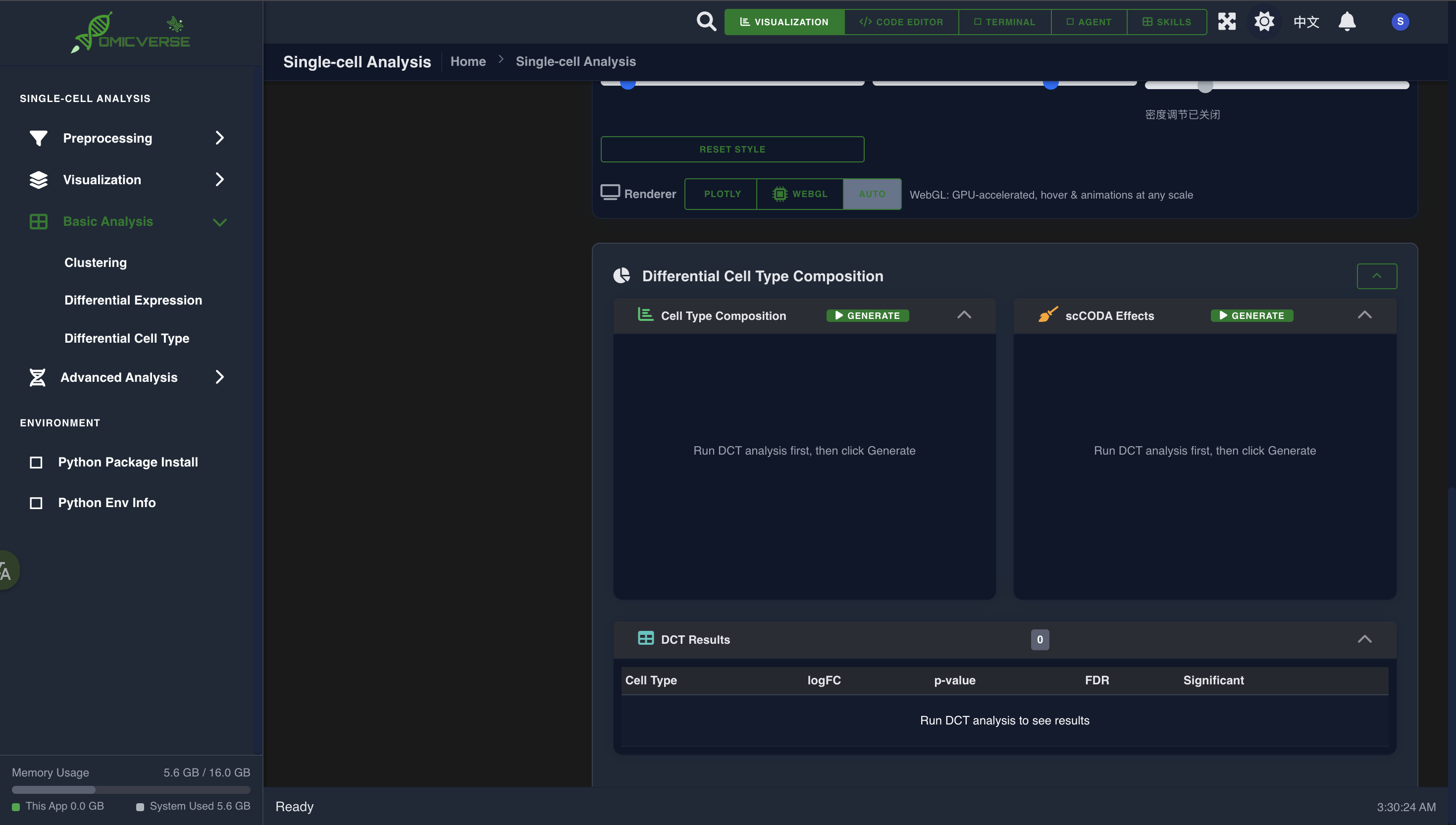Click the leftmost blue slider handle
The height and width of the screenshot is (825, 1456).
tap(627, 83)
